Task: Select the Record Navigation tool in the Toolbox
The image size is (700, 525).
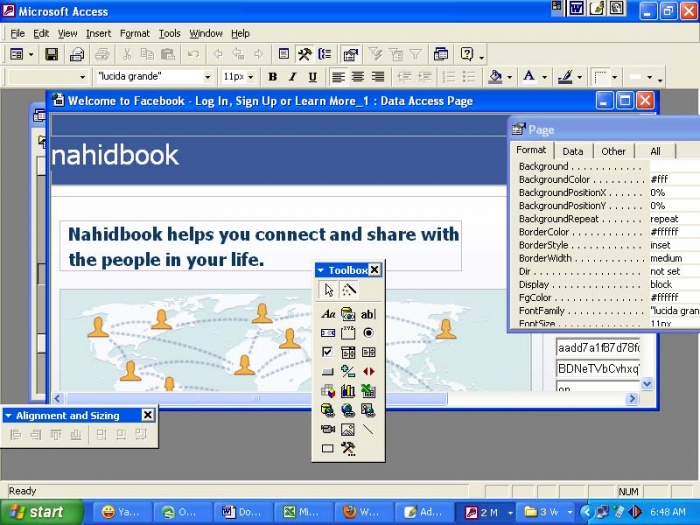Action: click(368, 371)
